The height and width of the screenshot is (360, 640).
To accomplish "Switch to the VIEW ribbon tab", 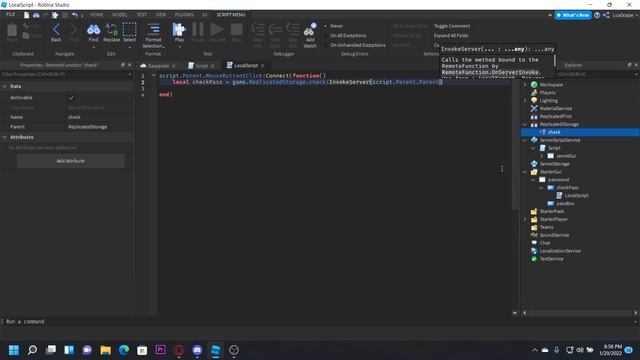I will coord(161,15).
